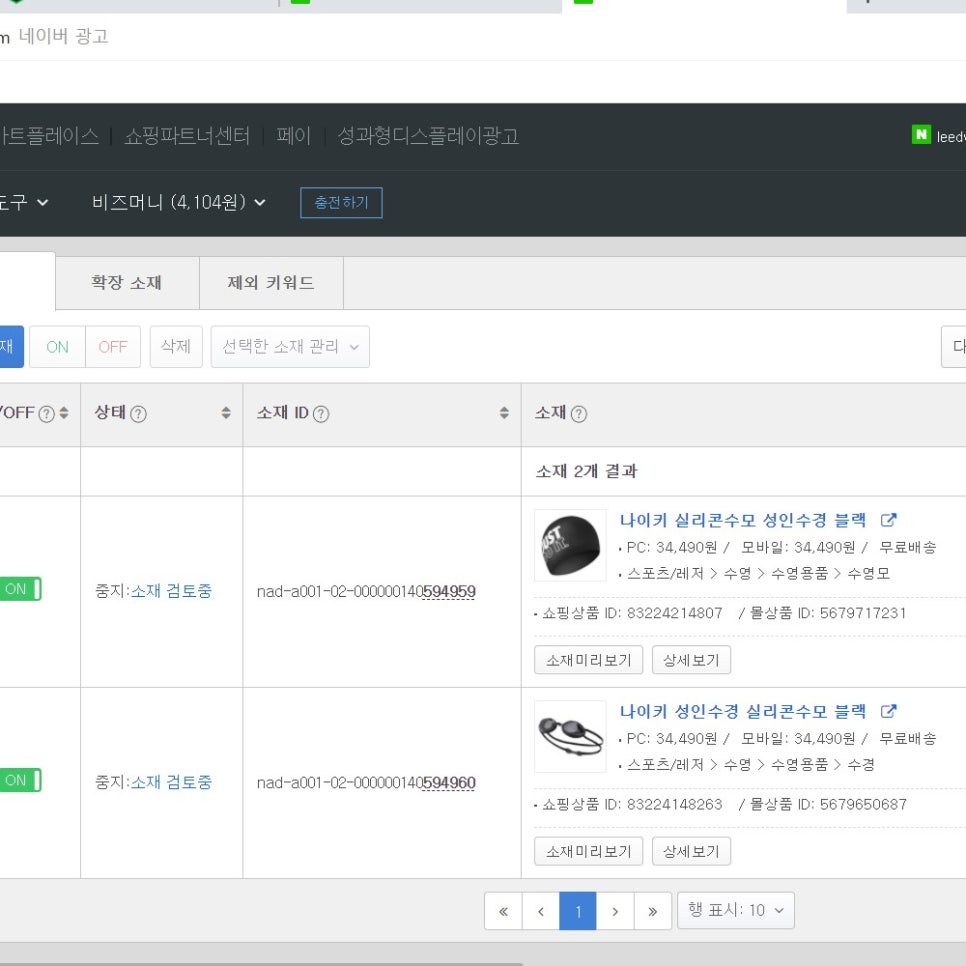Select page 1 in pagination
The width and height of the screenshot is (966, 966).
(x=578, y=911)
